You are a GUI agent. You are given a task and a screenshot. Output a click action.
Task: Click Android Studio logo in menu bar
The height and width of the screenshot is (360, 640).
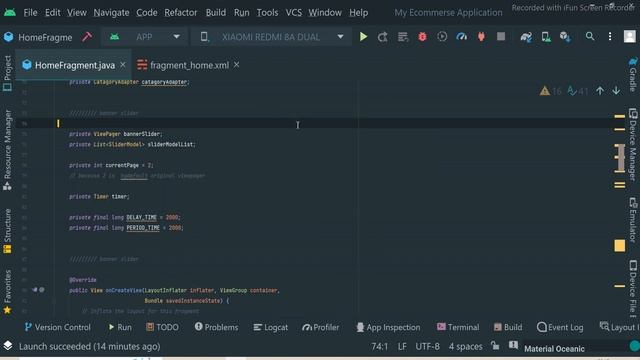[10, 13]
